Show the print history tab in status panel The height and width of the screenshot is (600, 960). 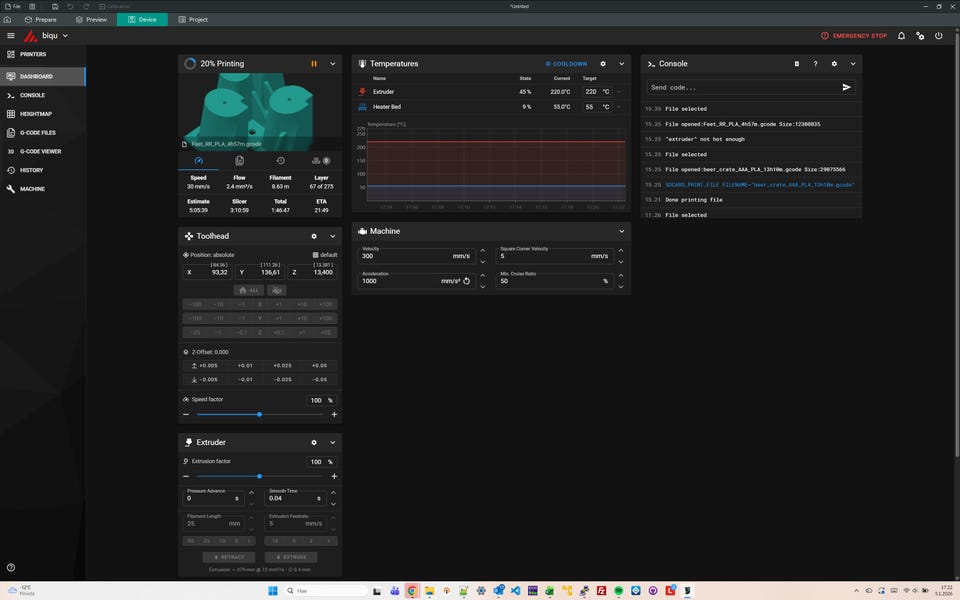click(x=281, y=160)
